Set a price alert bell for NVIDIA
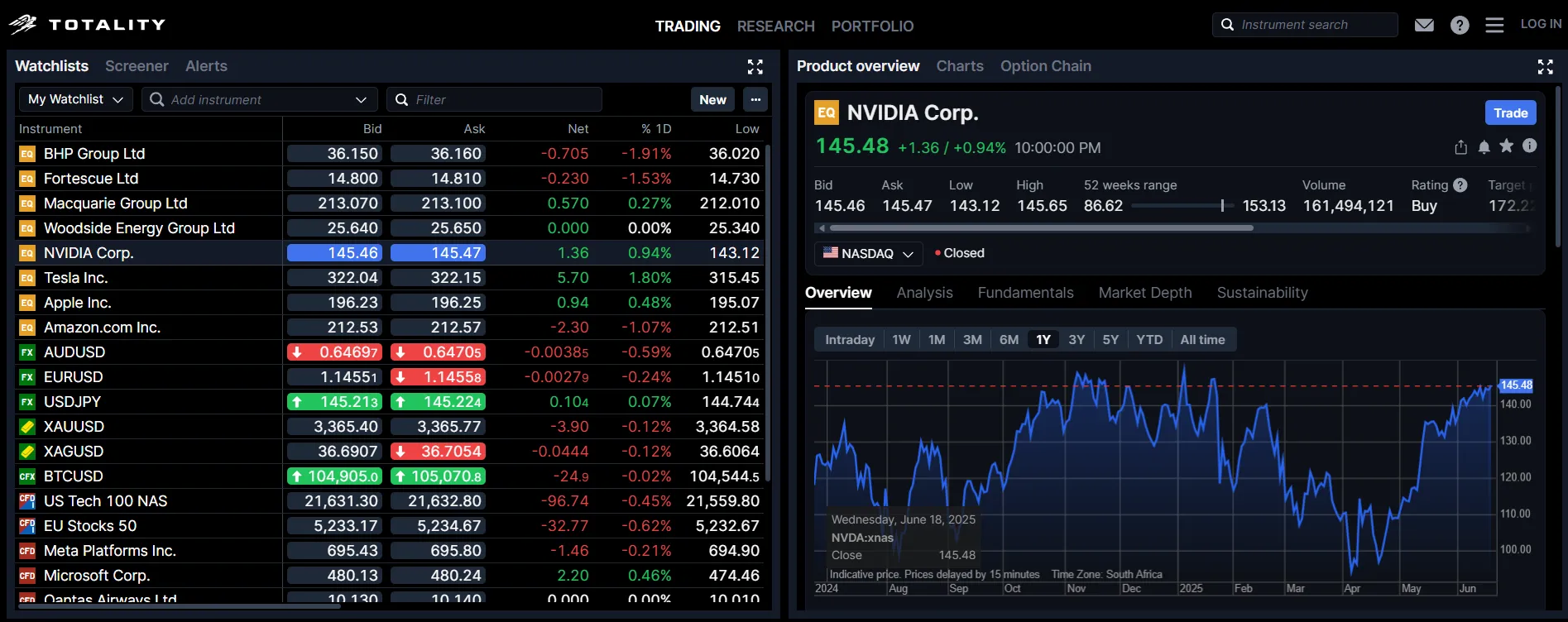Screen dimensions: 1568x622 pyautogui.click(x=1484, y=147)
